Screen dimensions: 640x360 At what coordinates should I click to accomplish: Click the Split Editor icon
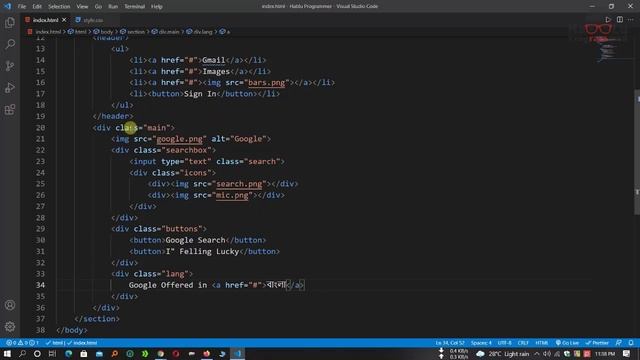(x=620, y=20)
